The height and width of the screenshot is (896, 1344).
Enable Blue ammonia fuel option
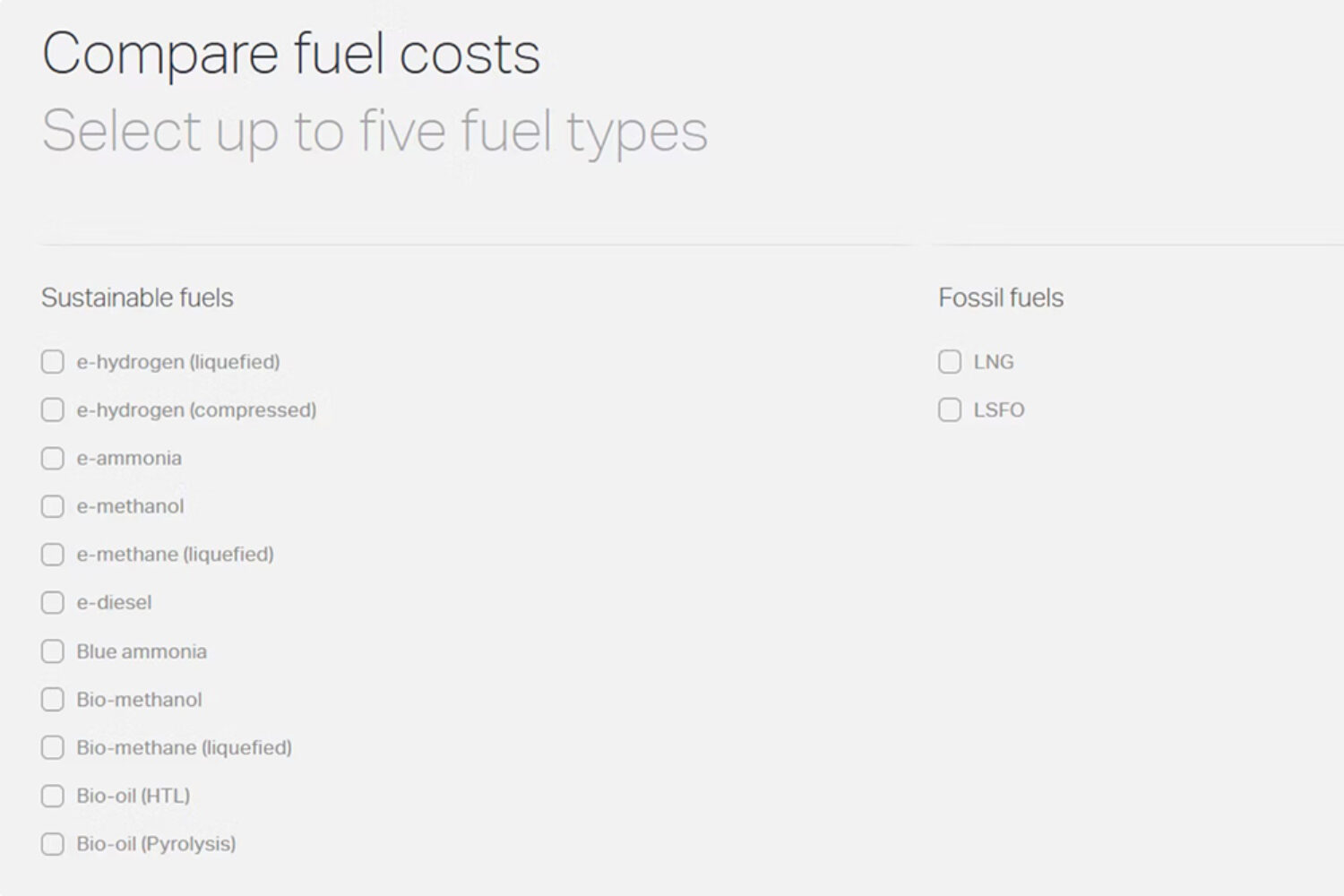tap(52, 651)
